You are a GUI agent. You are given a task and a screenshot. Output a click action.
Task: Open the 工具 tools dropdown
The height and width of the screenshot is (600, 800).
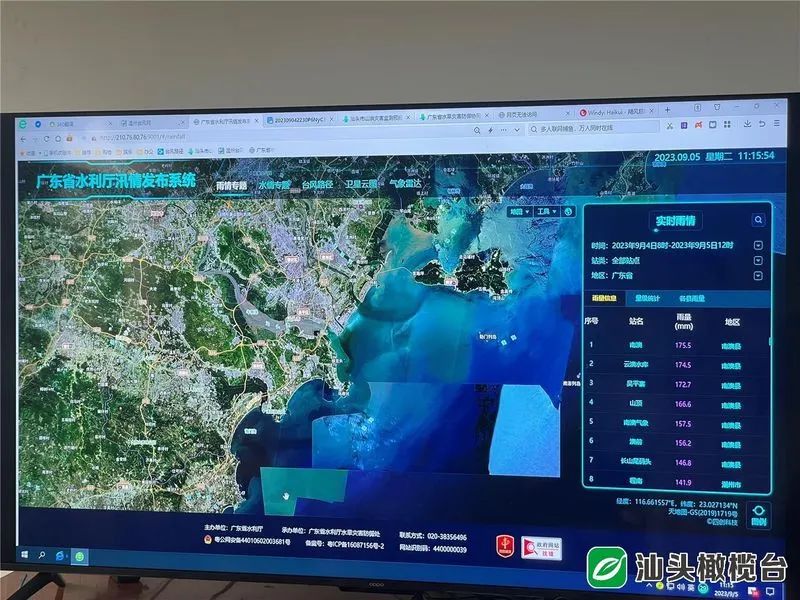point(545,211)
